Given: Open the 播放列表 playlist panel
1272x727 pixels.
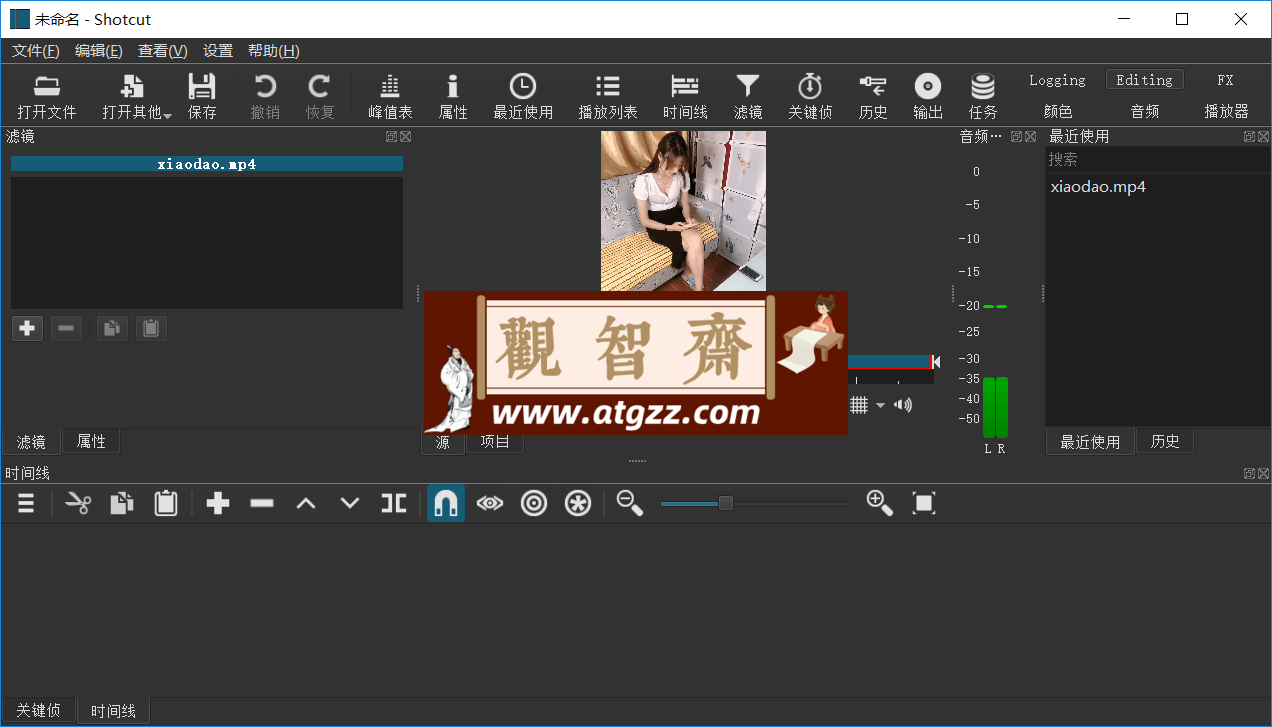Looking at the screenshot, I should 608,97.
